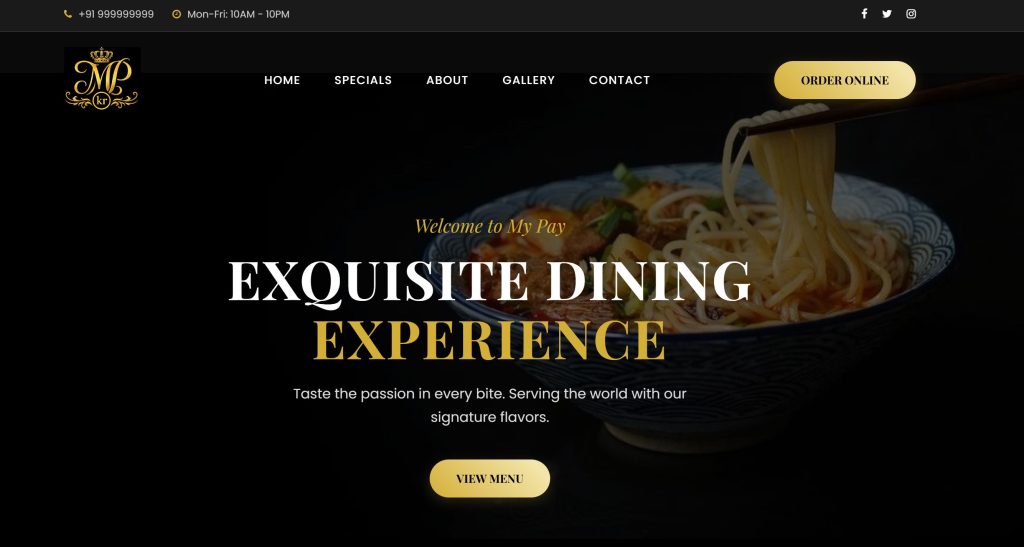Open the SPECIALS nav item
The image size is (1024, 547).
[363, 80]
